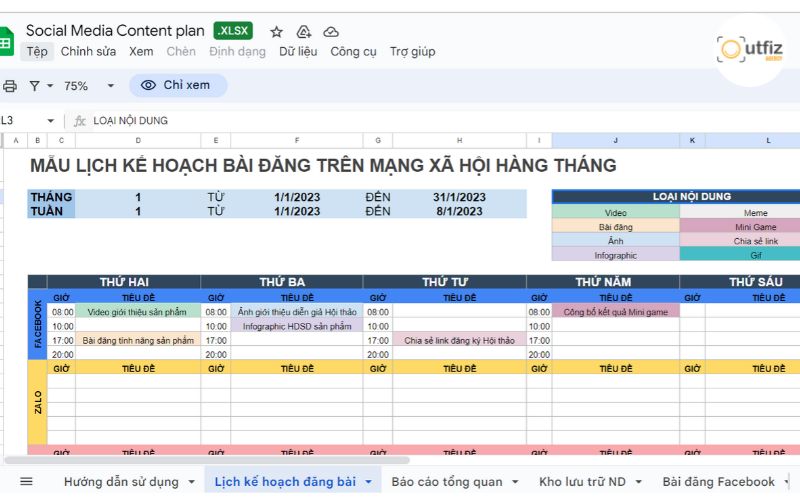This screenshot has height=500, width=800.
Task: Open the Chỉnh sửa menu
Action: [88, 52]
